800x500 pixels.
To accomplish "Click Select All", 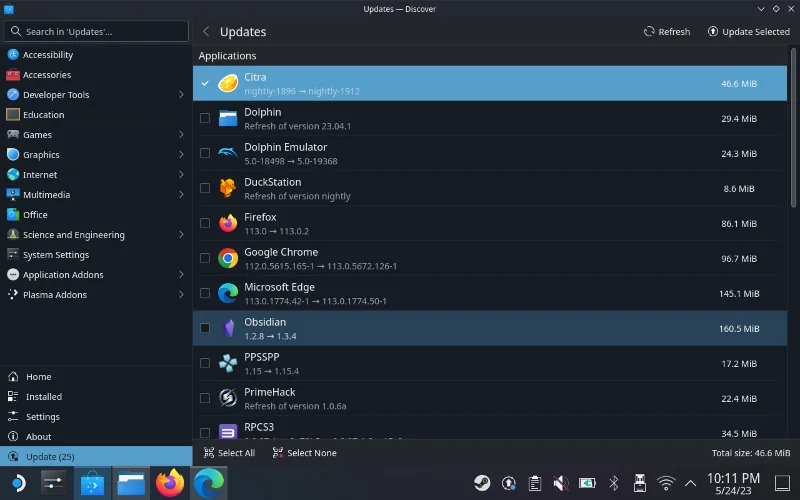I will [x=229, y=453].
